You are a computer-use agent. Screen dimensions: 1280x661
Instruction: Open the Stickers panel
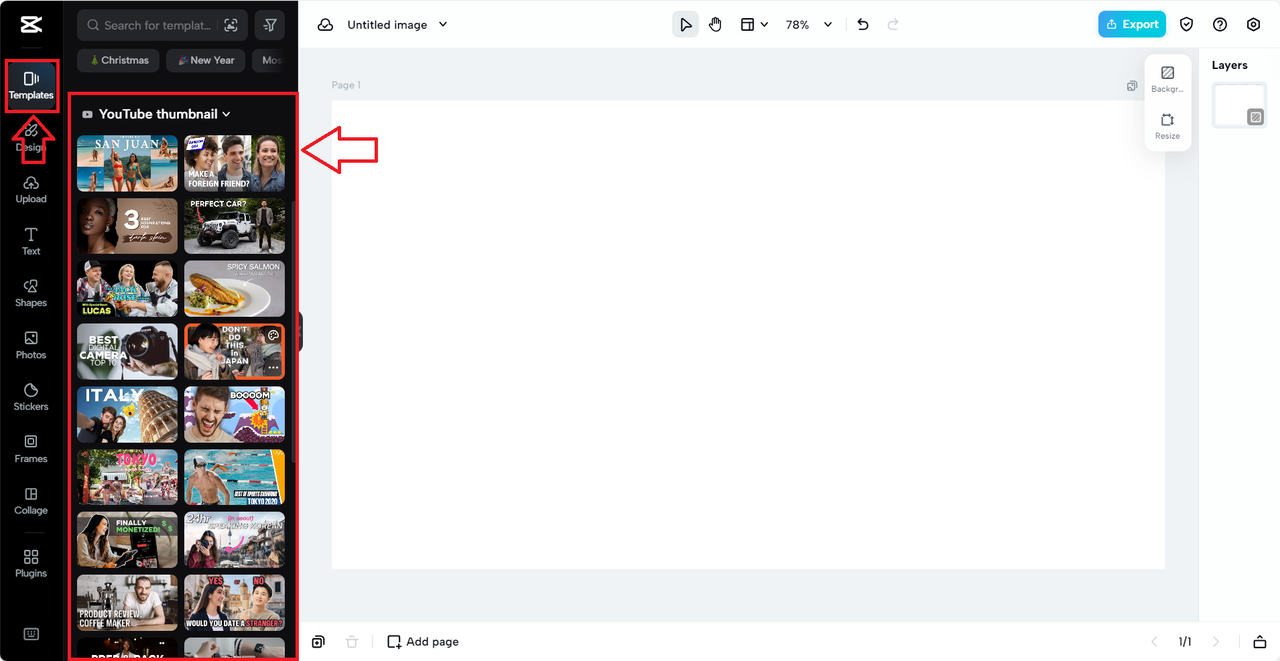(31, 397)
